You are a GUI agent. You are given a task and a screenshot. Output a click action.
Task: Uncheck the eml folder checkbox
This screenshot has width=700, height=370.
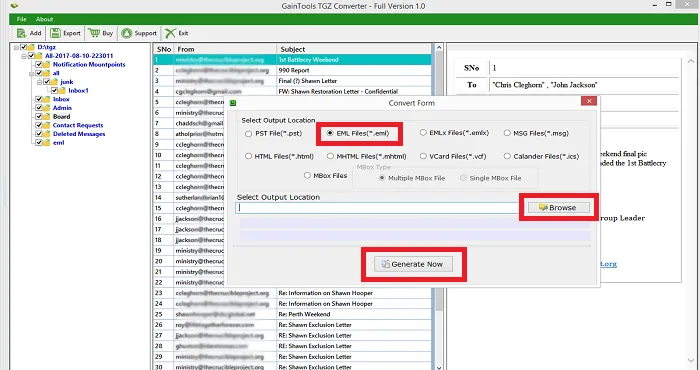39,143
